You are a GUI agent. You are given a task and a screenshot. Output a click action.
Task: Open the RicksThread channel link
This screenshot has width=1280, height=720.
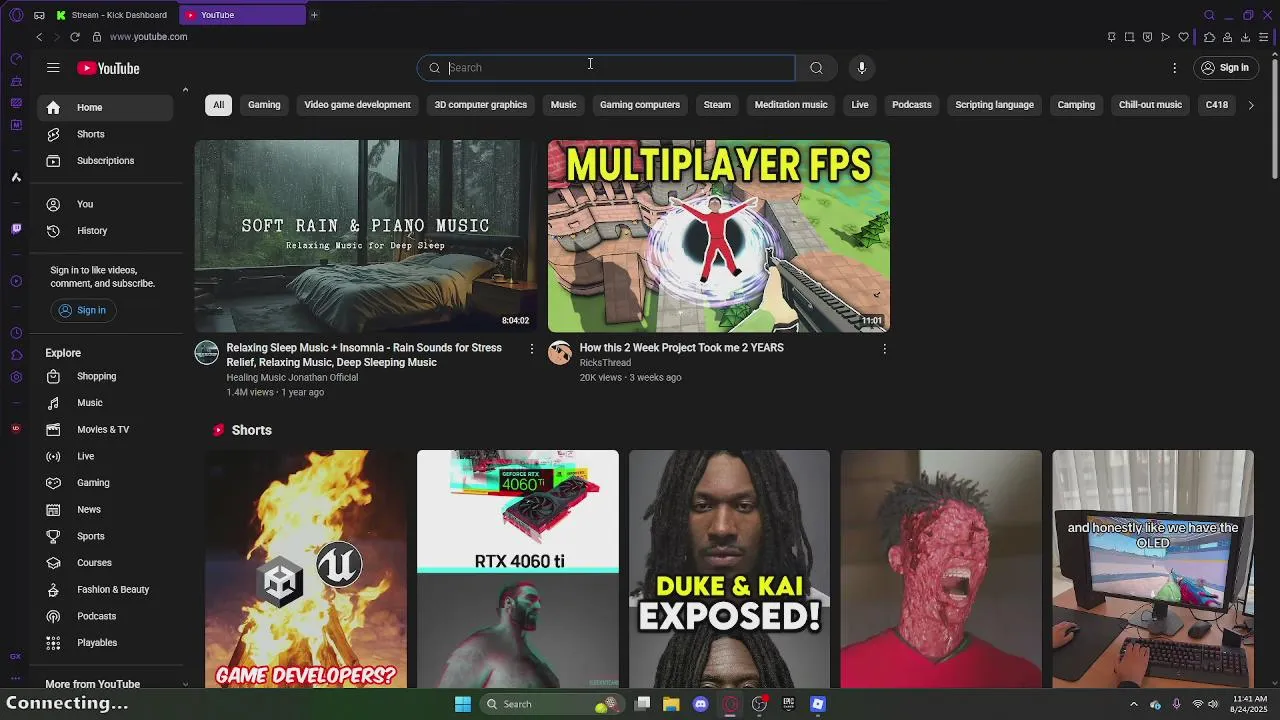coord(605,363)
